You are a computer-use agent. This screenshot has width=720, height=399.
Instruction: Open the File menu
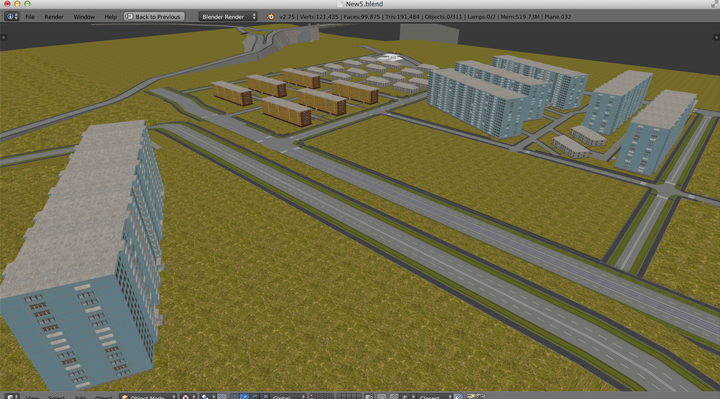30,17
